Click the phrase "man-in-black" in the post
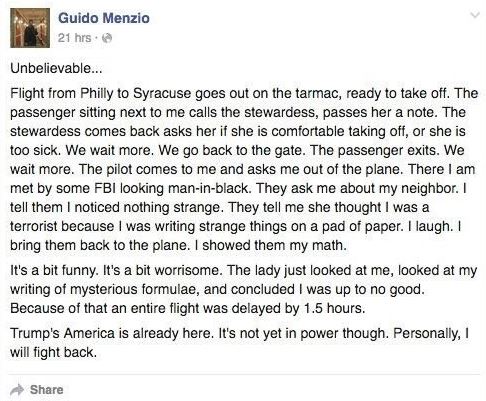The image size is (486, 401). coord(208,188)
